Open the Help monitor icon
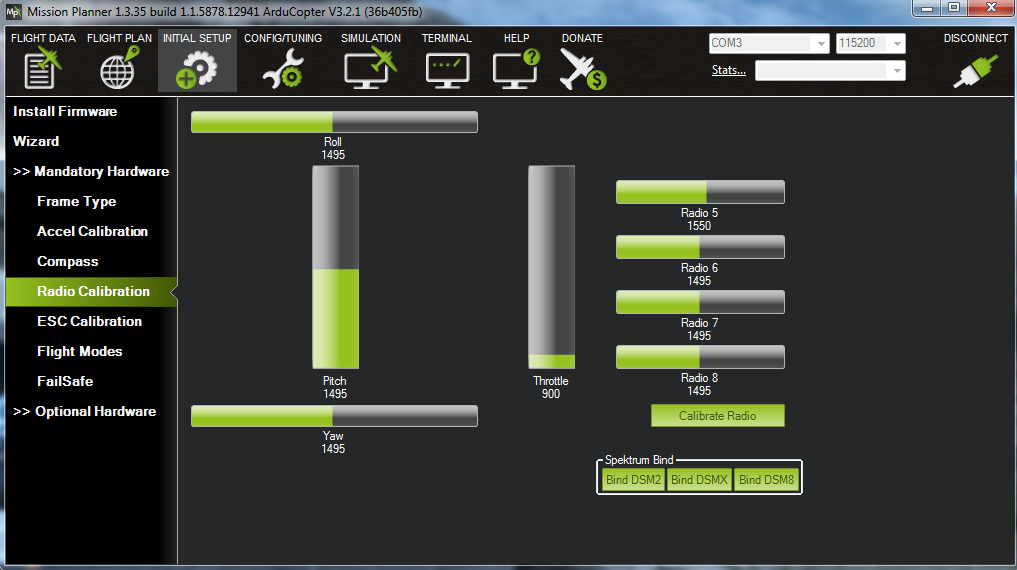This screenshot has height=570, width=1017. tap(516, 69)
